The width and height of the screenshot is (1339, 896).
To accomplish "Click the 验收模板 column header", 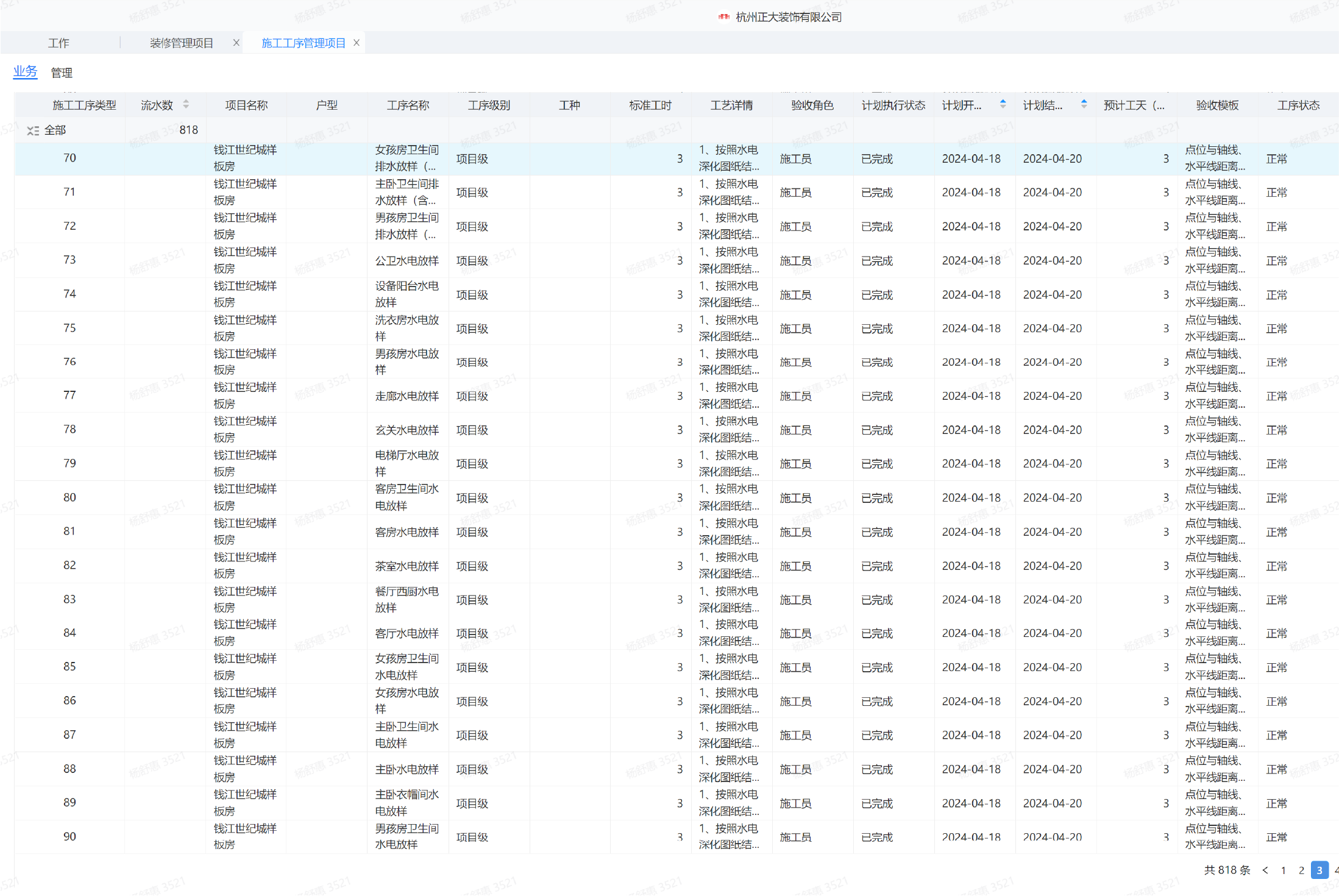I will (x=1217, y=105).
